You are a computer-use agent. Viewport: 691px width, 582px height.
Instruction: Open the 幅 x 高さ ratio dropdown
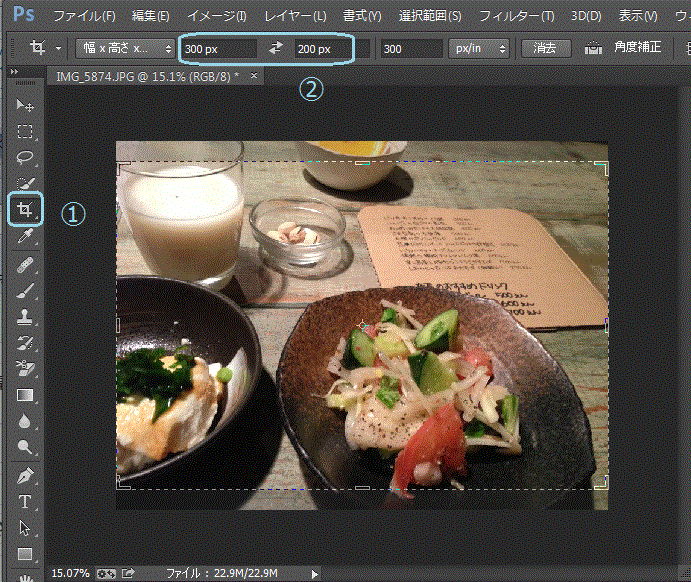pos(125,48)
